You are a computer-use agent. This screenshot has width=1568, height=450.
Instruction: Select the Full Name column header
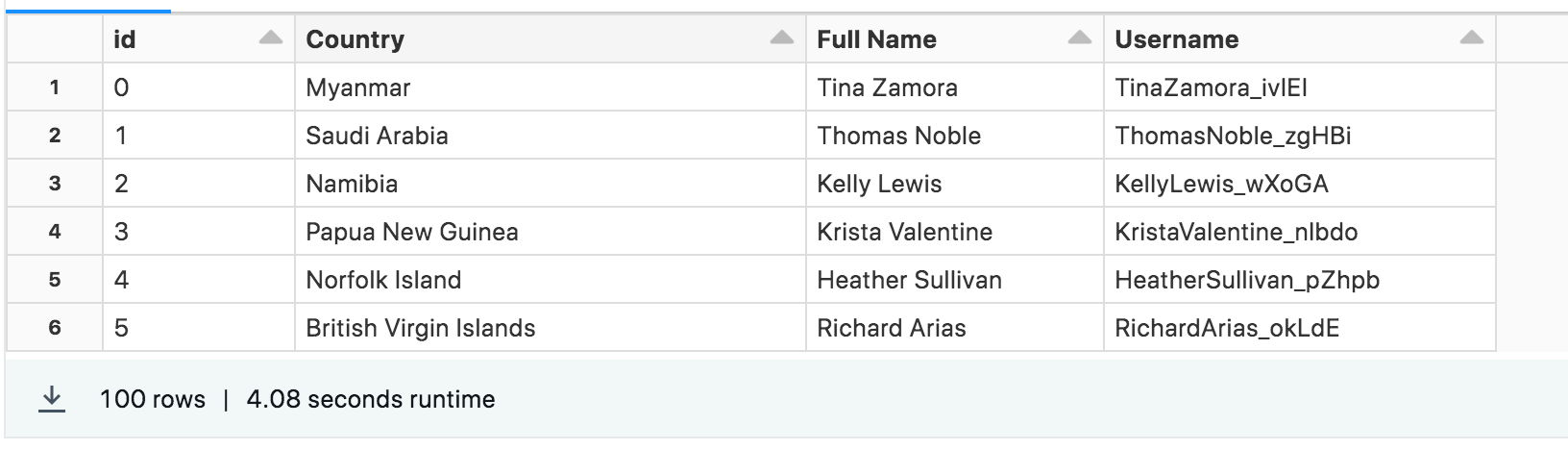coord(954,39)
